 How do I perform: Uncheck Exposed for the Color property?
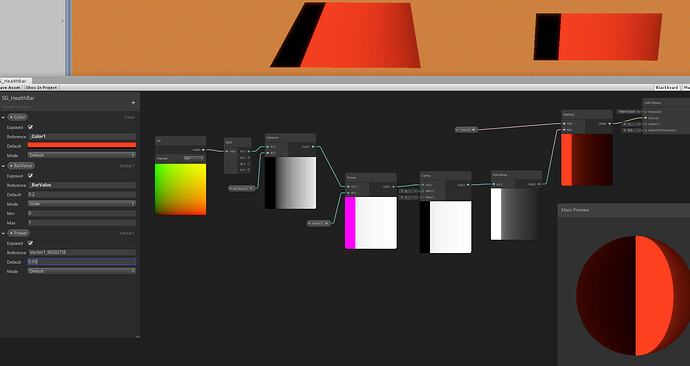point(30,127)
